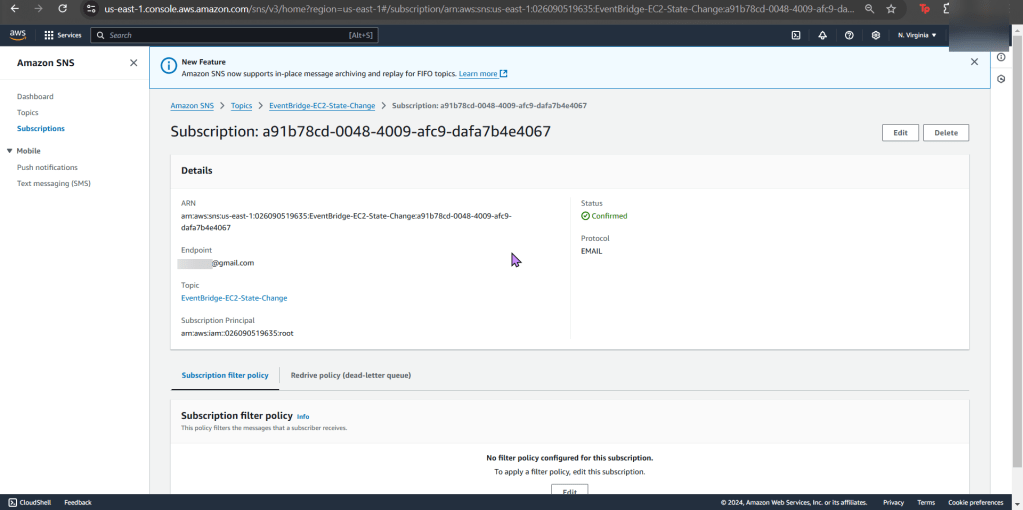Bookmark this page with the star icon
This screenshot has width=1023, height=510.
(x=890, y=8)
